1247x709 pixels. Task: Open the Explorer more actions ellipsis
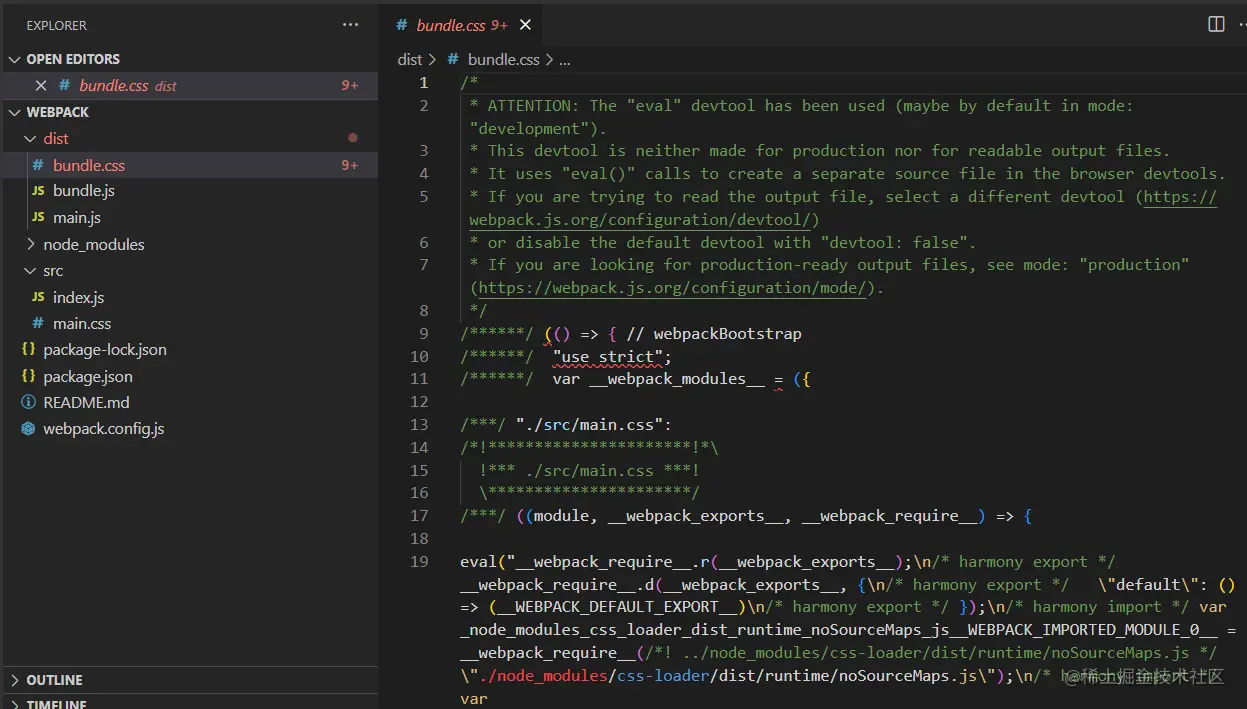(350, 25)
